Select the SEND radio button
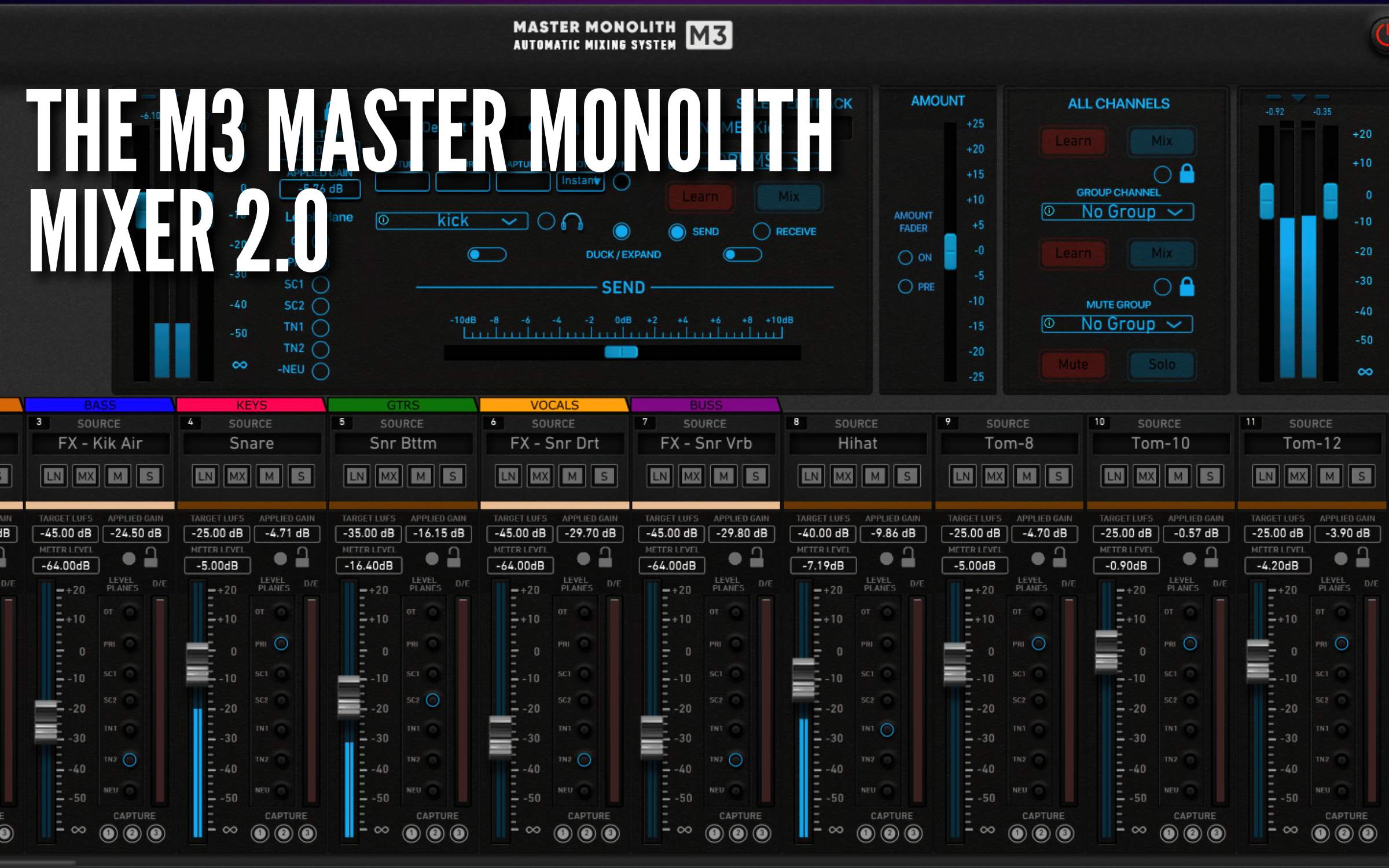 coord(677,232)
